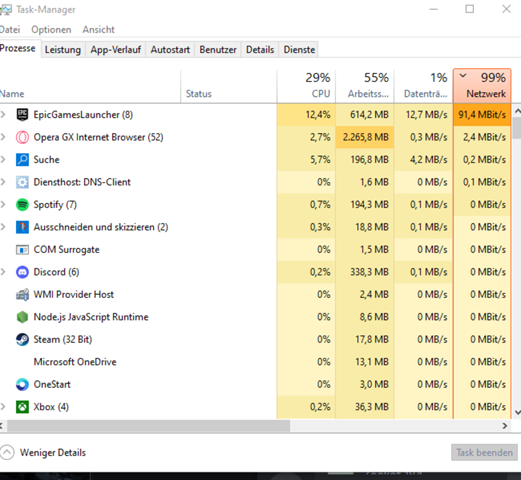Open the Datei menu
The width and height of the screenshot is (521, 480).
[10, 30]
